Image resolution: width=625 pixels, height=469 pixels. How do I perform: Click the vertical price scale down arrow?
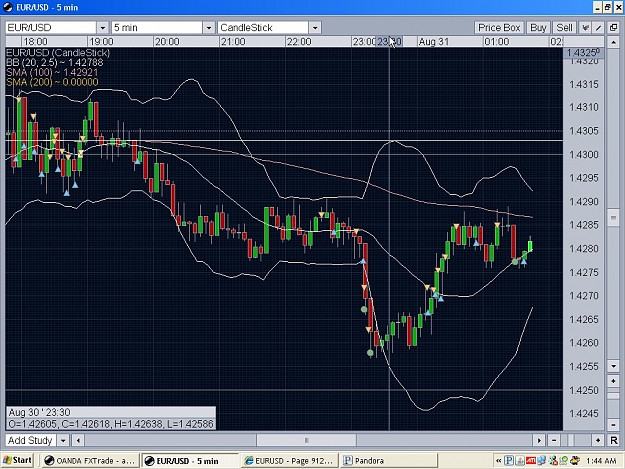click(613, 366)
